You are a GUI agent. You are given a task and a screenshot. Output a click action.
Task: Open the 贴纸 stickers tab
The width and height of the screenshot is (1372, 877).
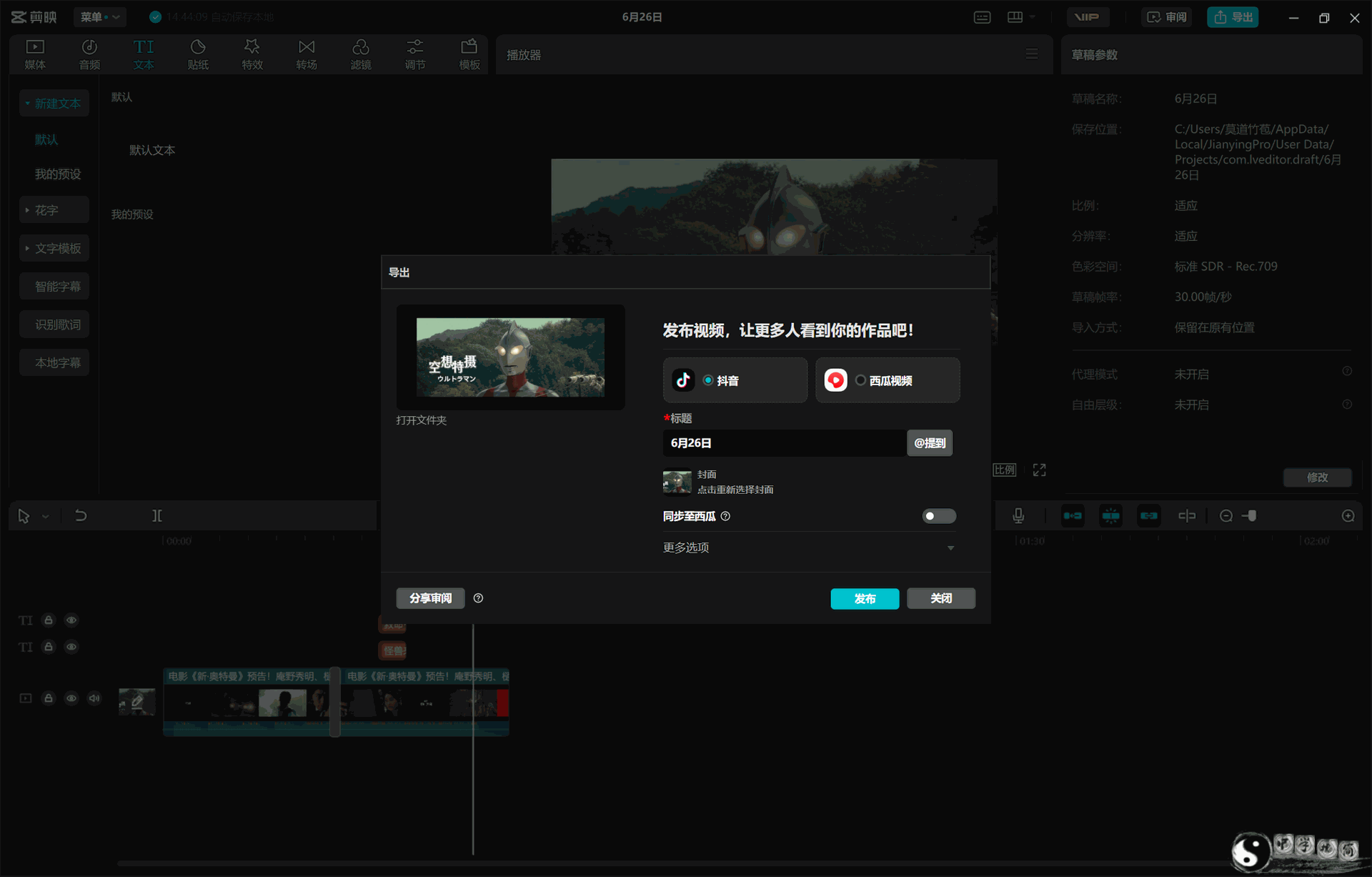click(x=198, y=54)
